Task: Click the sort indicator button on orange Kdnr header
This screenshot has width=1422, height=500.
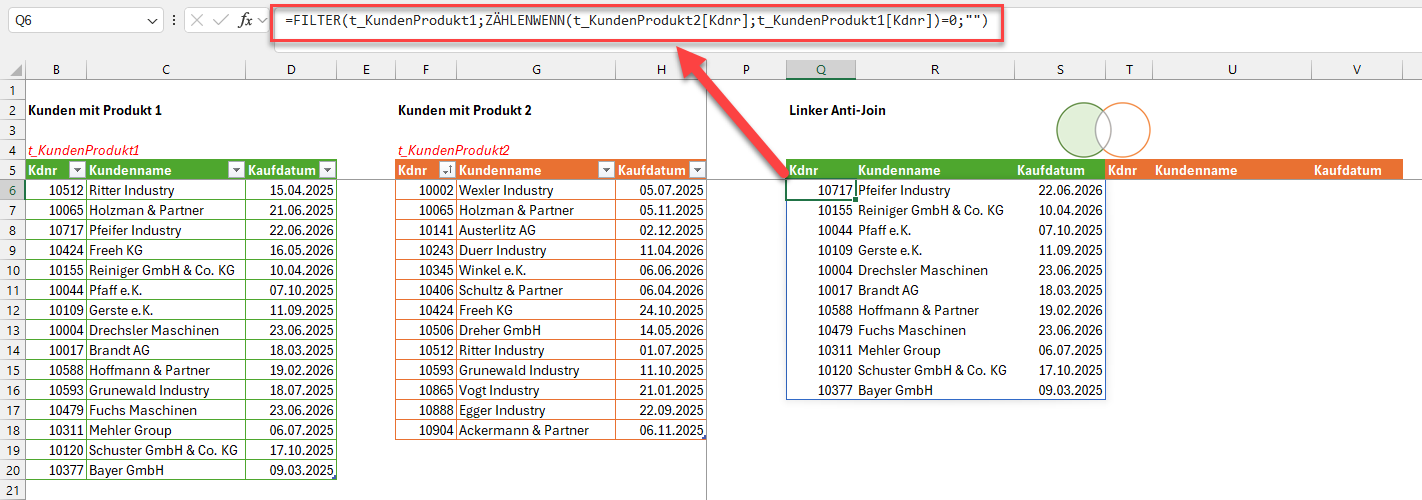Action: [x=447, y=170]
